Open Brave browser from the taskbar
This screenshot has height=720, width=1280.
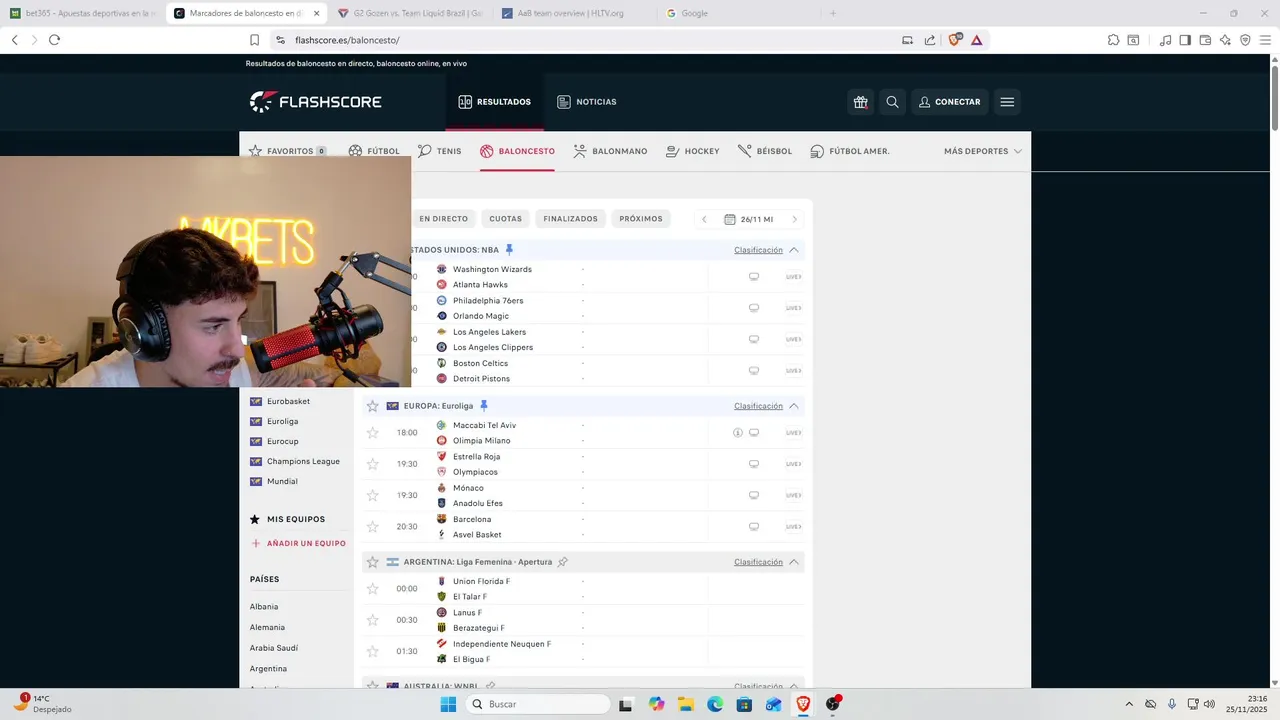(803, 704)
